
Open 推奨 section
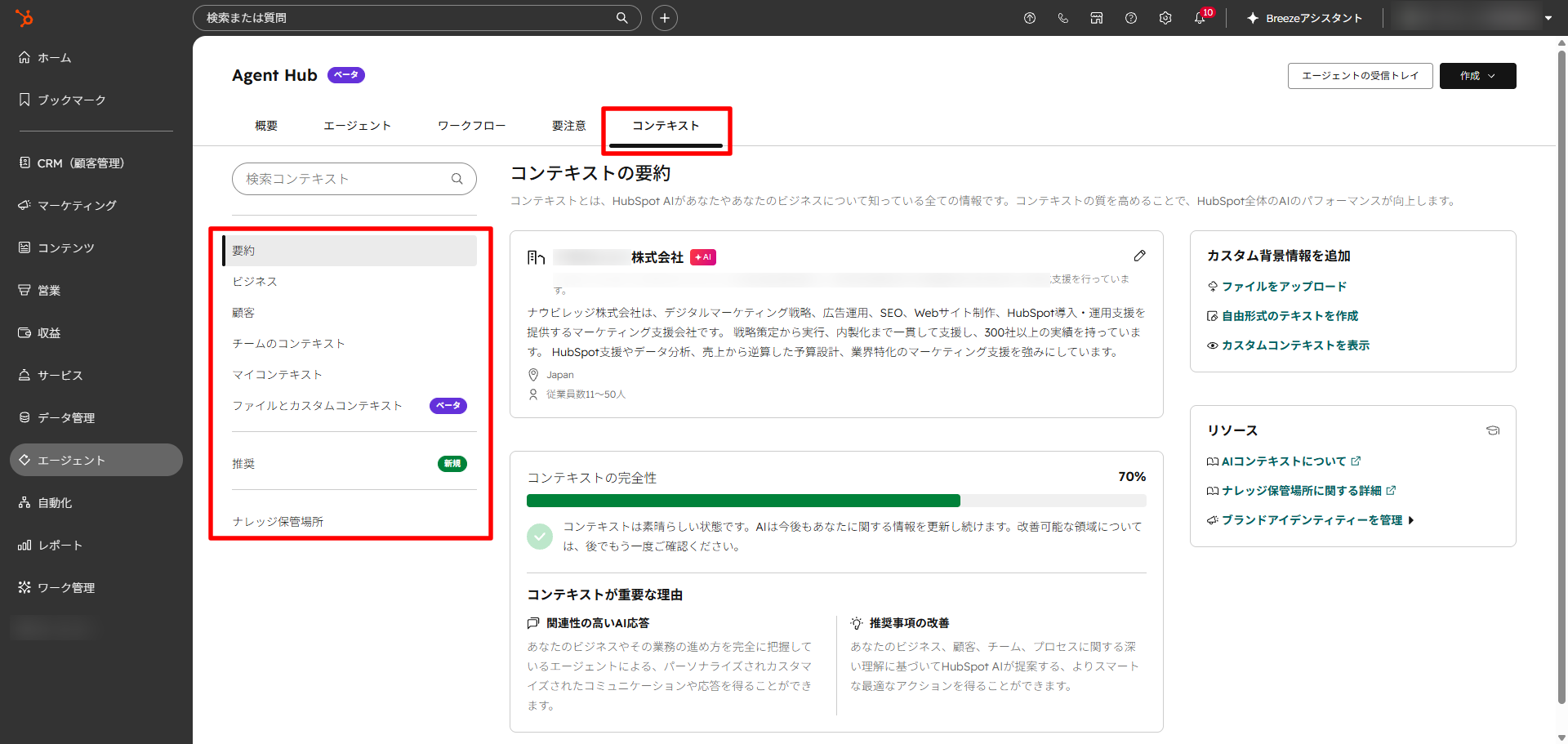tap(350, 464)
